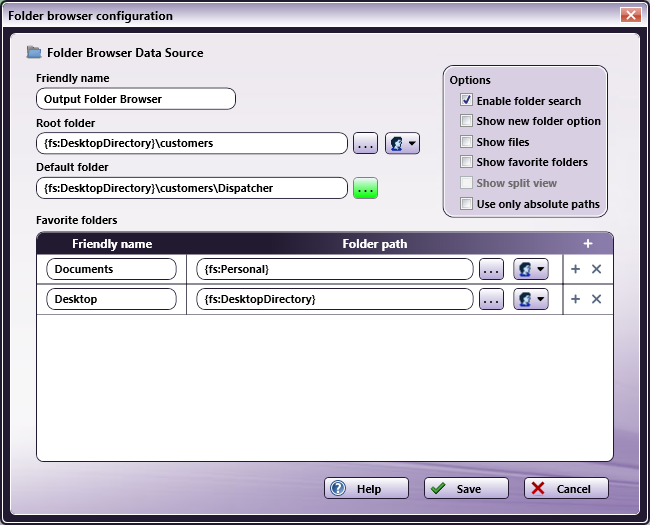
Task: Click the 'Friendly name' column header
Action: [x=112, y=244]
